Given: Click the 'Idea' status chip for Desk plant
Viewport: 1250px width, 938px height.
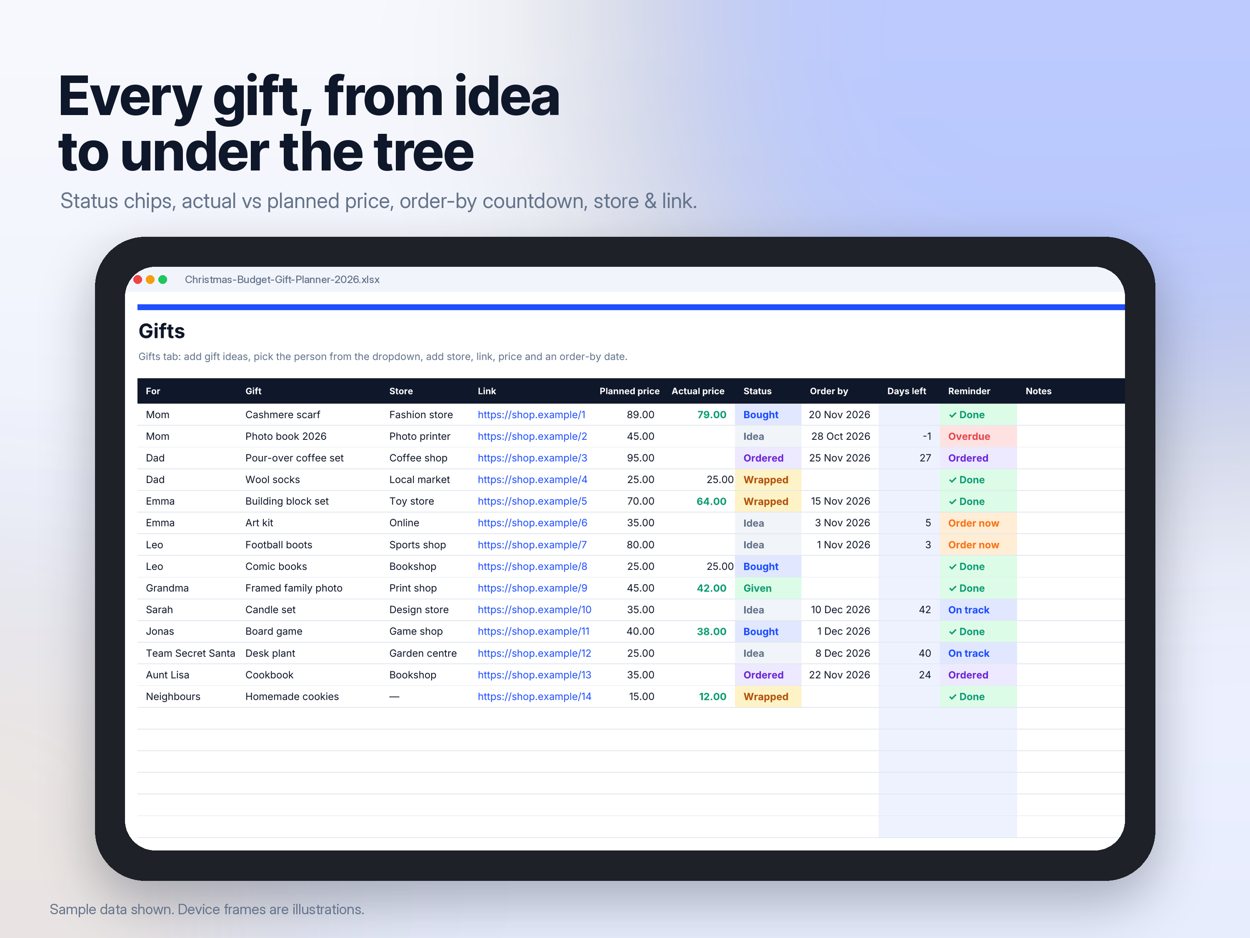Looking at the screenshot, I should 768,653.
